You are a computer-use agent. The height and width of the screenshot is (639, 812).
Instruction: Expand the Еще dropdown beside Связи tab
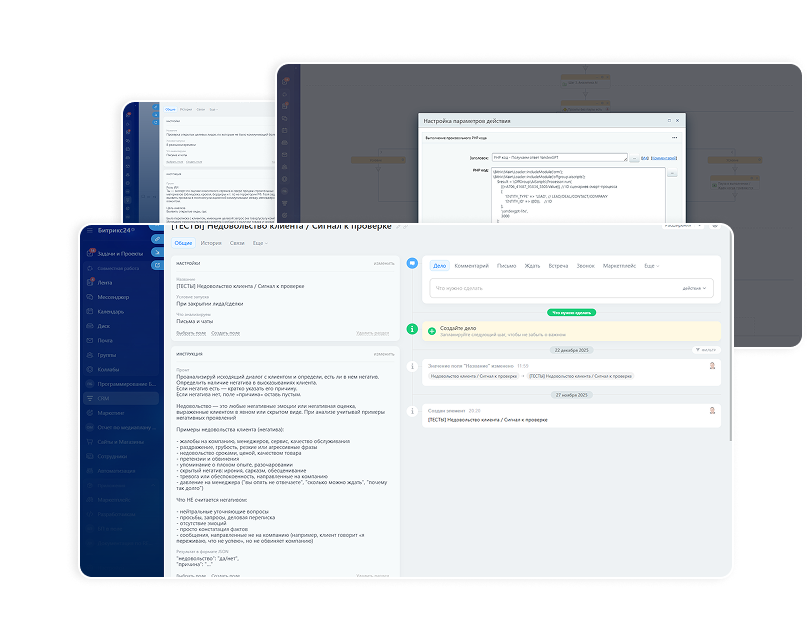click(x=260, y=243)
